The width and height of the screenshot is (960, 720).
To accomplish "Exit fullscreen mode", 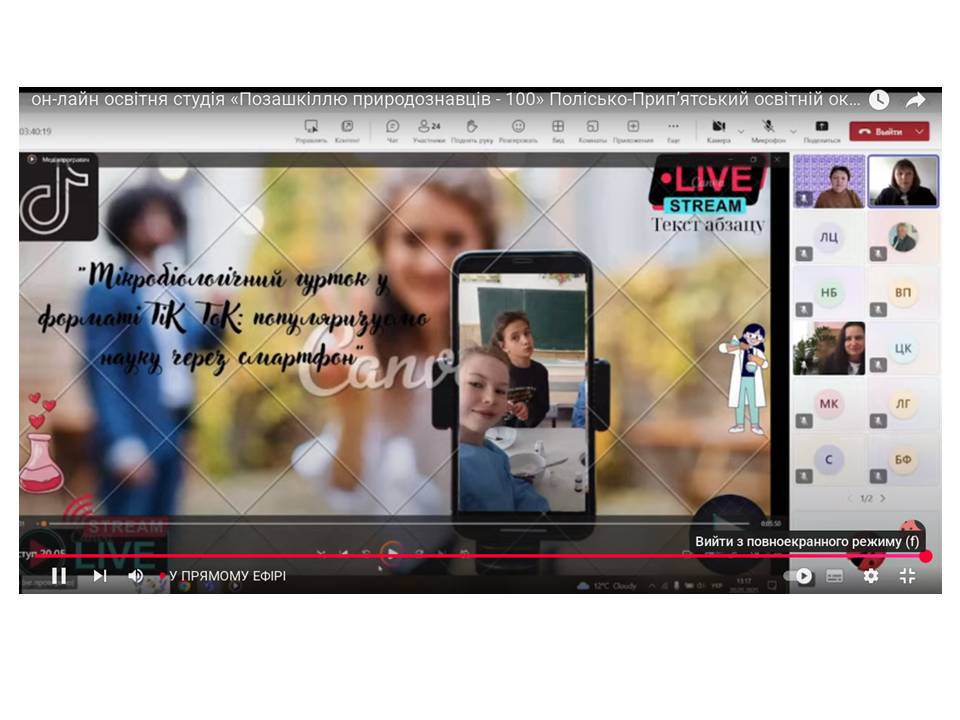I will [x=908, y=576].
